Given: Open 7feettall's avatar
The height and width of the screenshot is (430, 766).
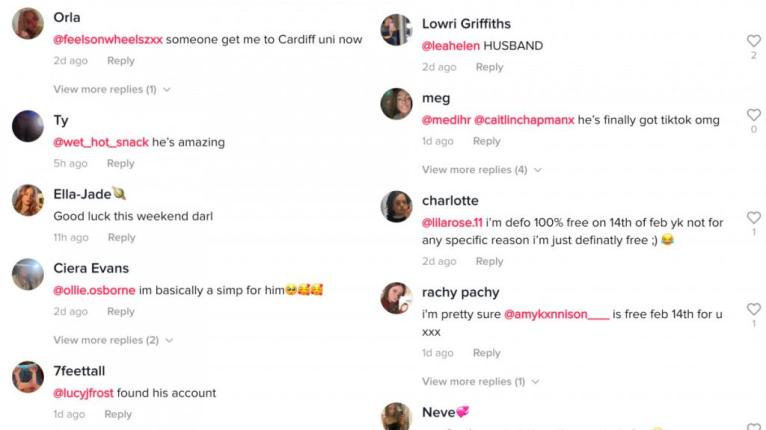Looking at the screenshot, I should point(28,377).
